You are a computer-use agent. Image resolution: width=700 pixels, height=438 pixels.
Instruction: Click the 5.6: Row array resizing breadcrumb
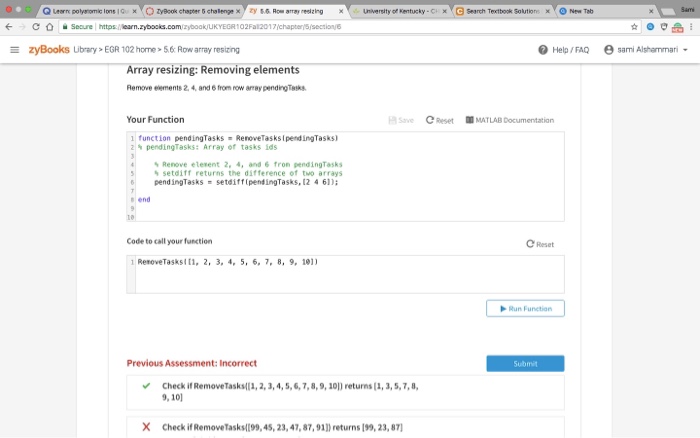(201, 50)
